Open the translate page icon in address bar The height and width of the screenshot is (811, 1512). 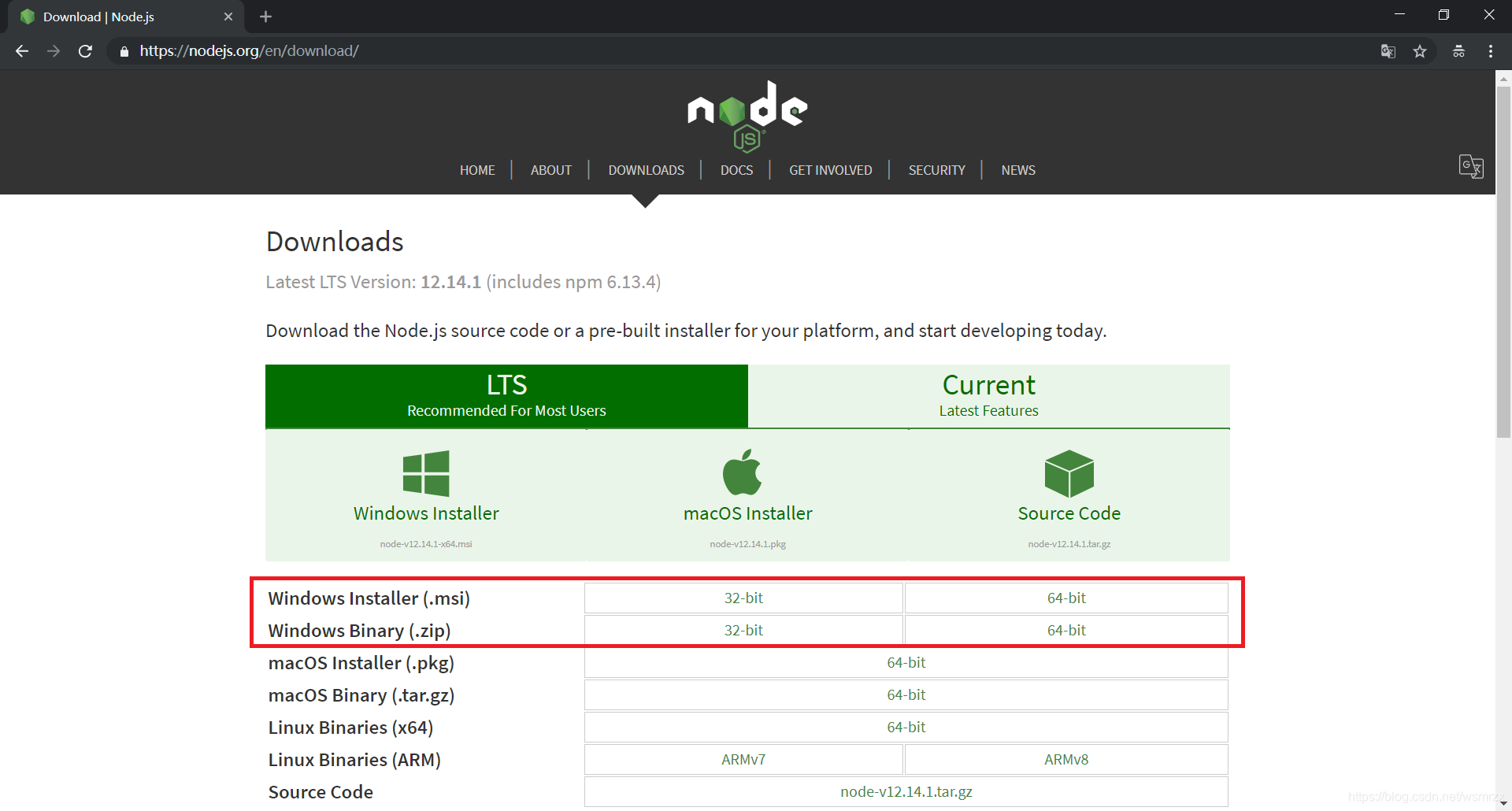(x=1388, y=51)
